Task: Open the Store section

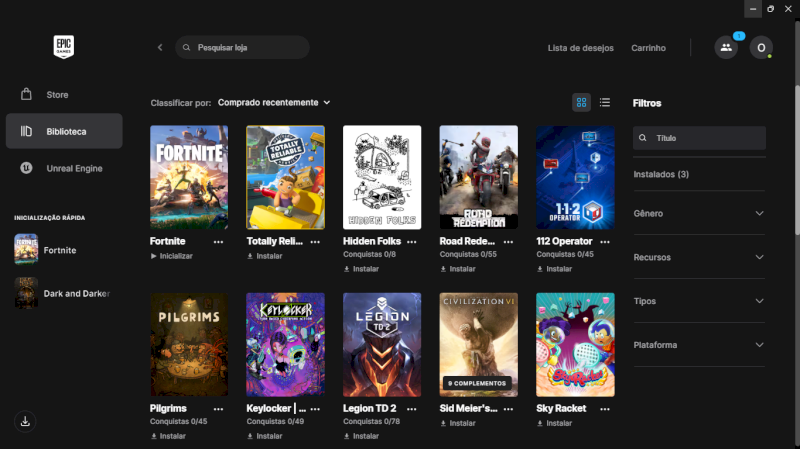Action: (x=64, y=95)
